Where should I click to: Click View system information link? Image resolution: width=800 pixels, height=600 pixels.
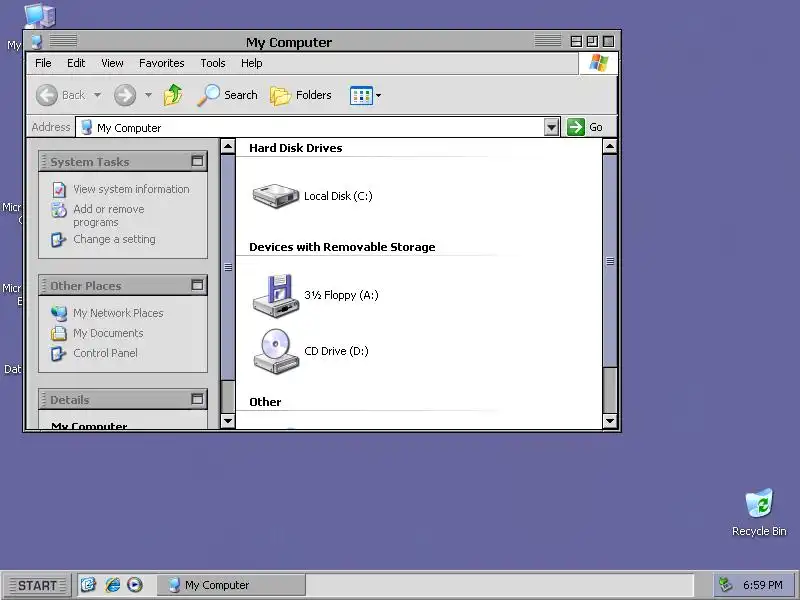[131, 189]
